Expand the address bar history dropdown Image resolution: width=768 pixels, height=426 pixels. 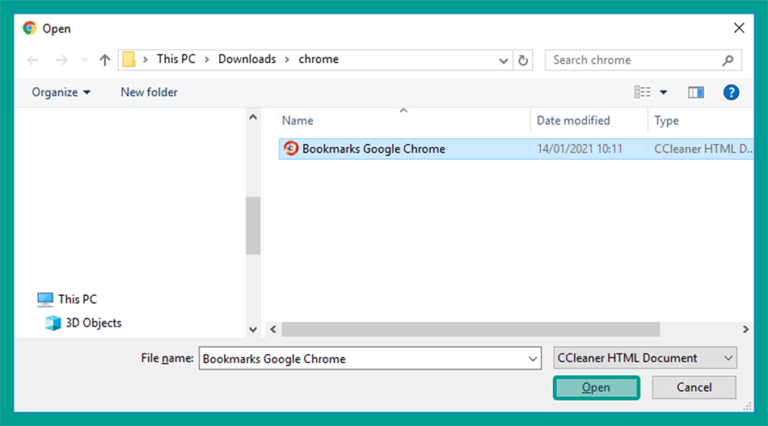pyautogui.click(x=503, y=61)
